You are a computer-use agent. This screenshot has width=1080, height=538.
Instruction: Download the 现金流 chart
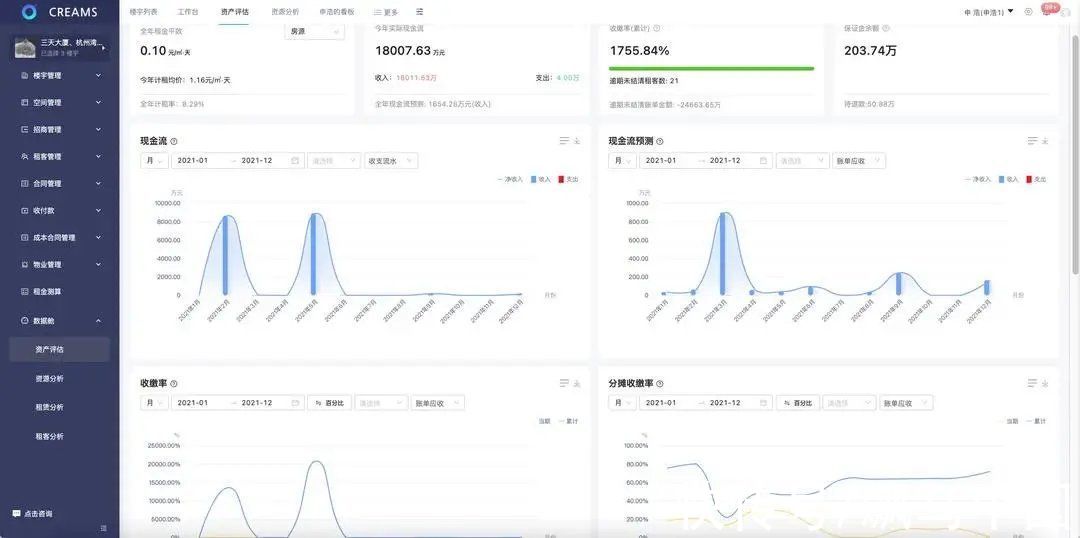click(577, 141)
